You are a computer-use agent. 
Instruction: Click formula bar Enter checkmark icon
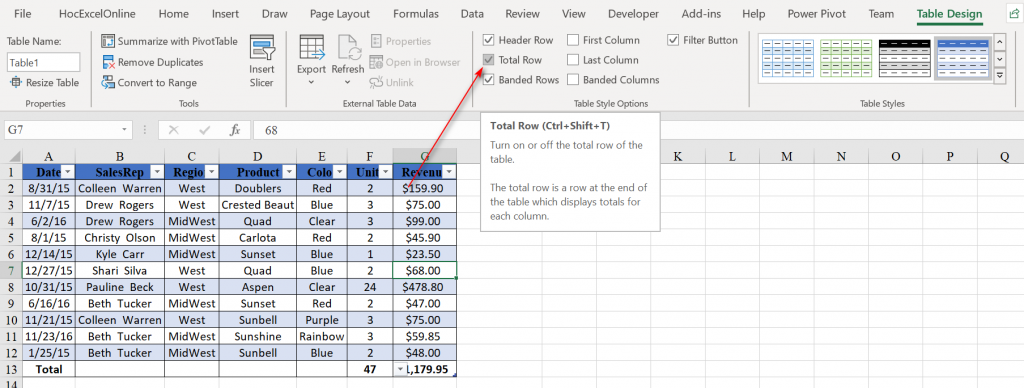tap(204, 130)
